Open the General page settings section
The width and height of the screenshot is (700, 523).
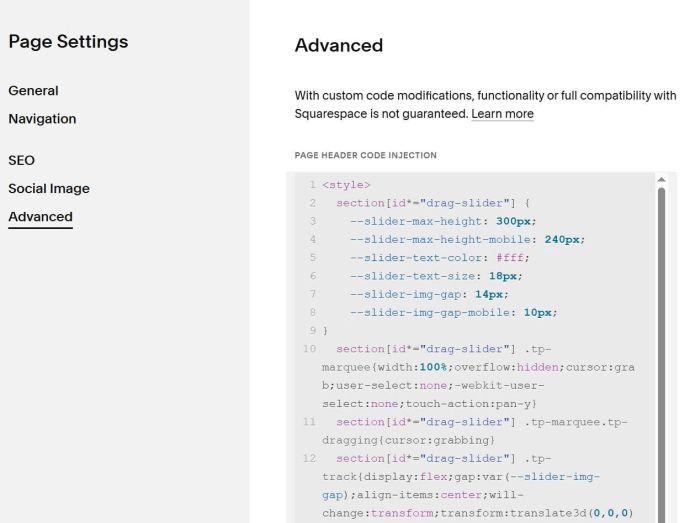pyautogui.click(x=33, y=91)
